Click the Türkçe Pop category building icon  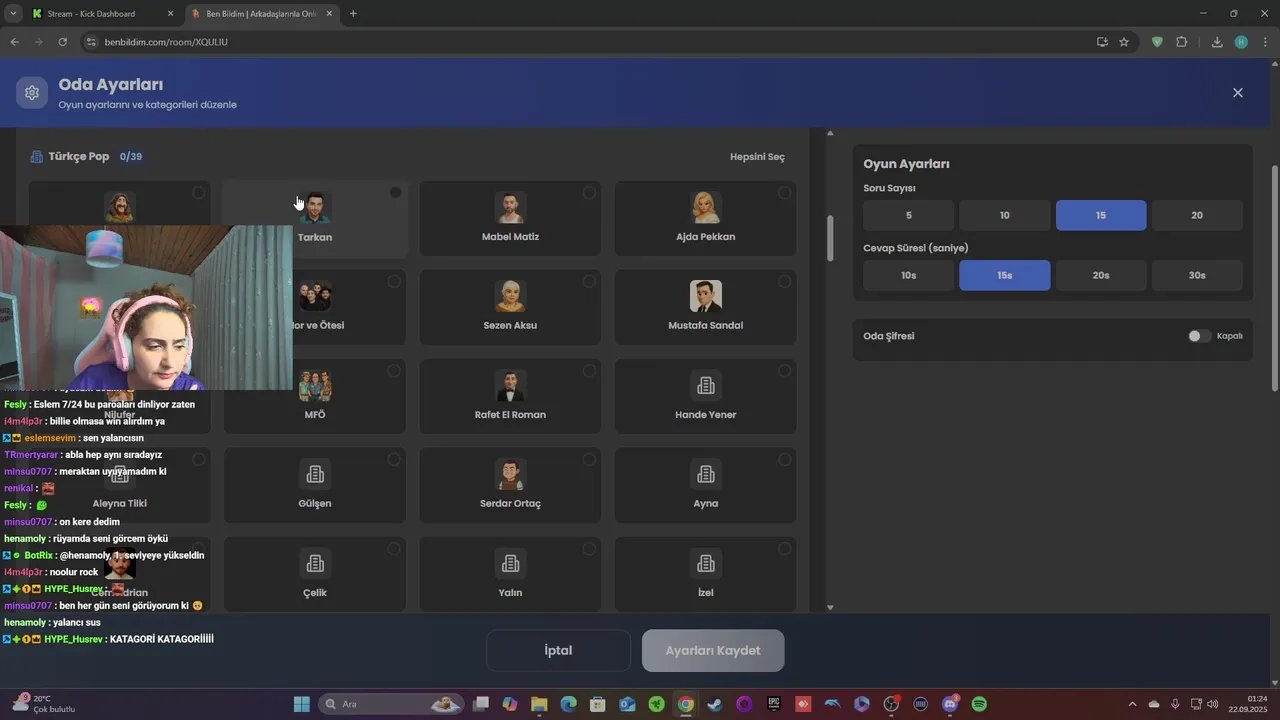37,157
